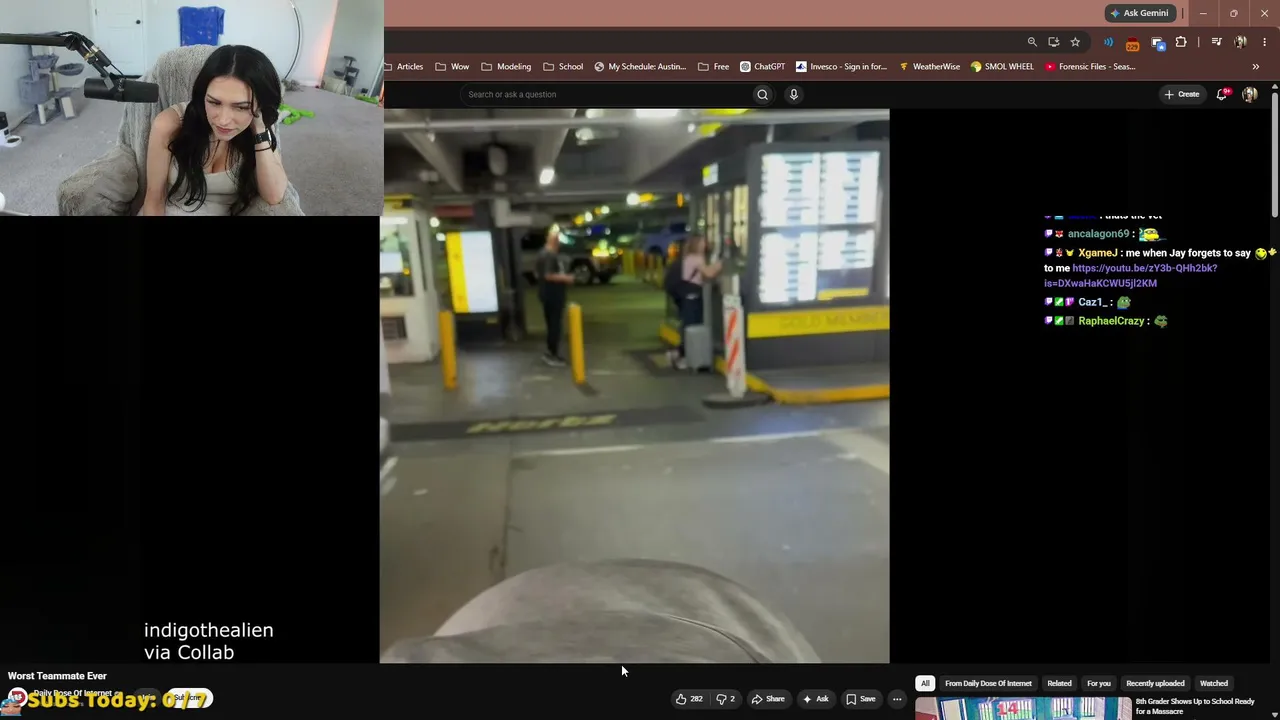Expand the hidden bookmarks overflow chevron
Viewport: 1280px width, 720px height.
[1256, 67]
